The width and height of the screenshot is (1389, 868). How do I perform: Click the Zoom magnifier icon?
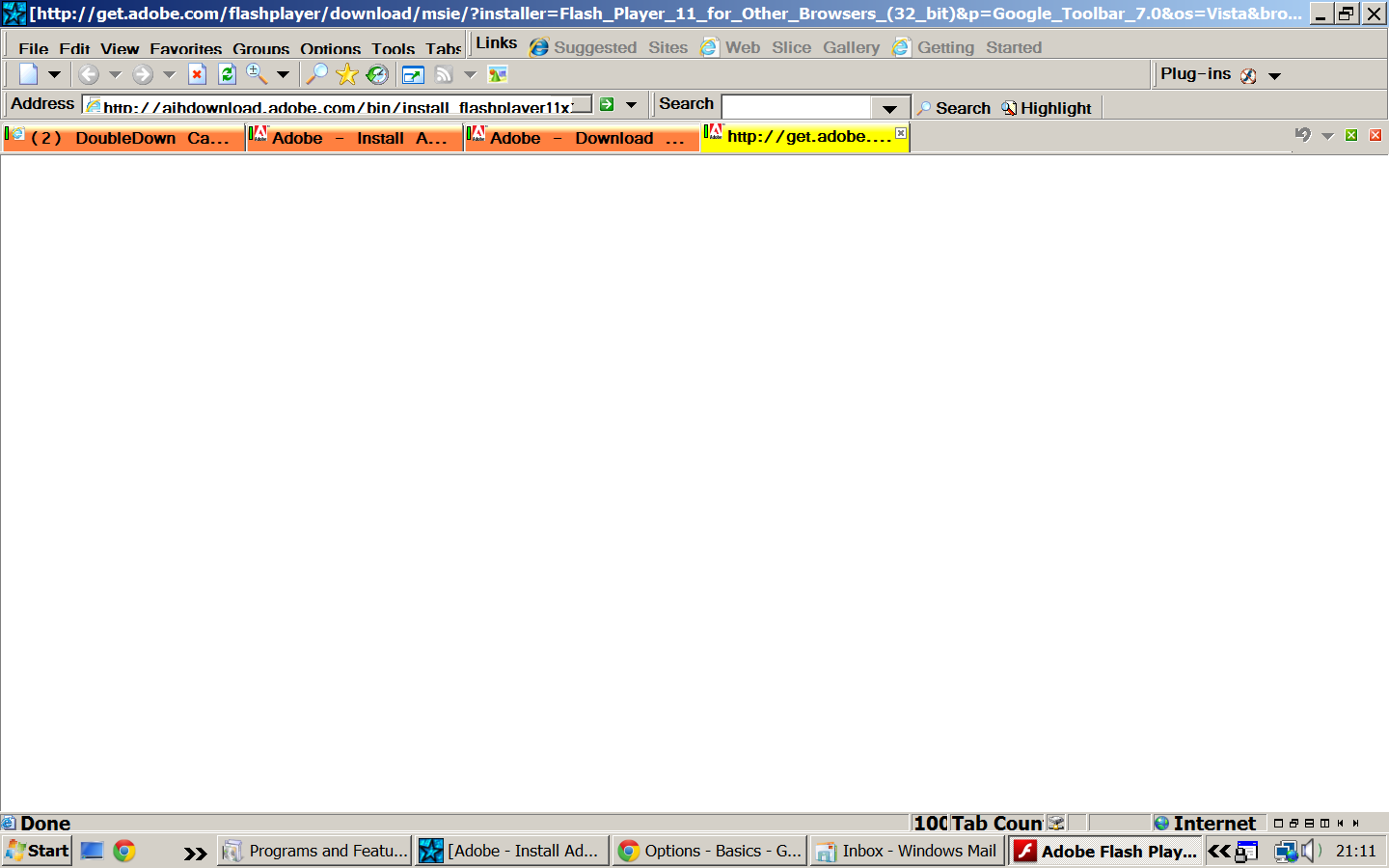[257, 74]
